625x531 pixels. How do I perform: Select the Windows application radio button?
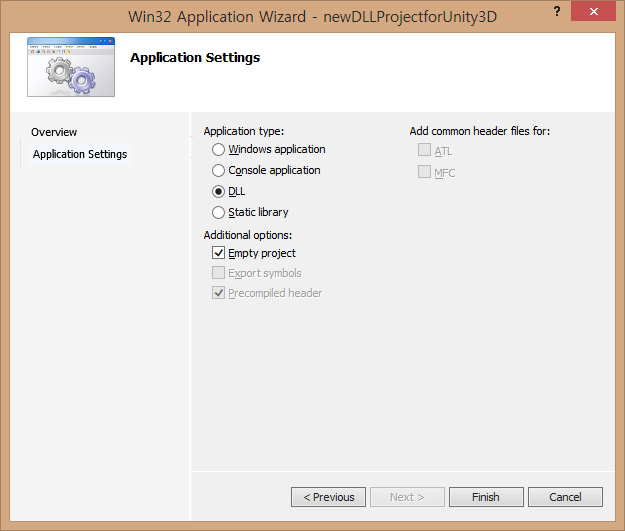pos(218,149)
